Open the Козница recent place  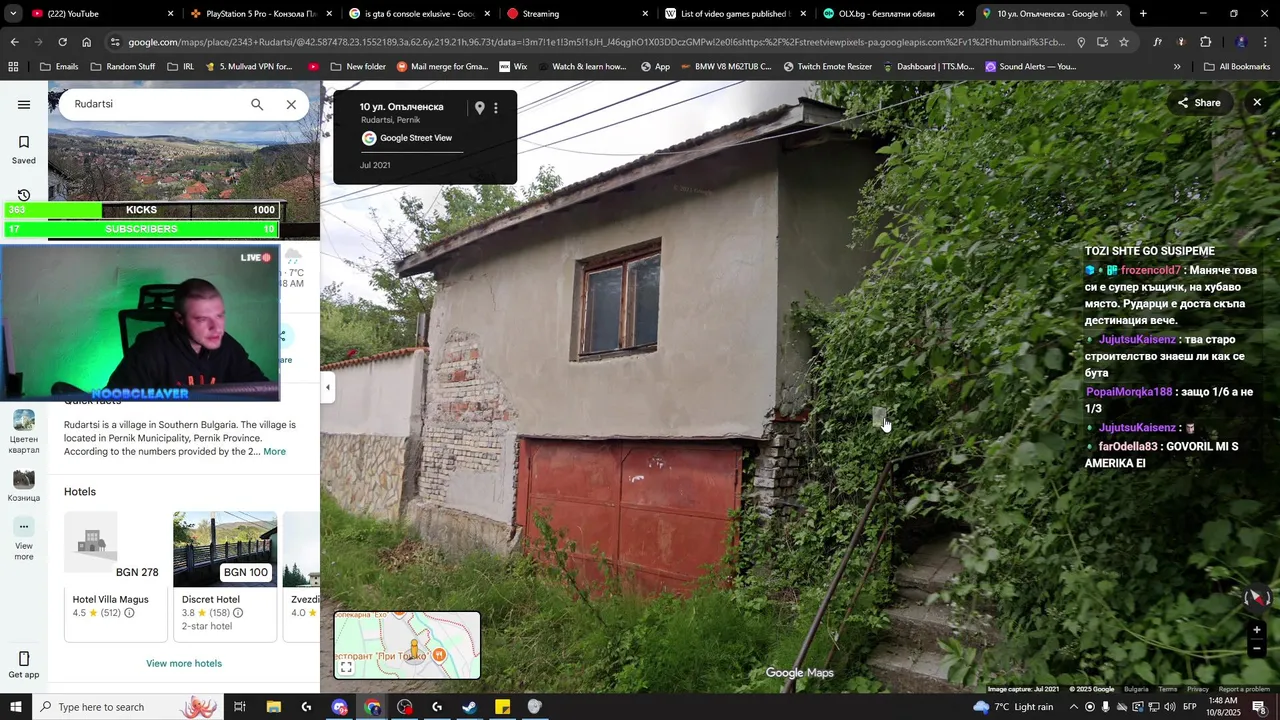click(24, 485)
